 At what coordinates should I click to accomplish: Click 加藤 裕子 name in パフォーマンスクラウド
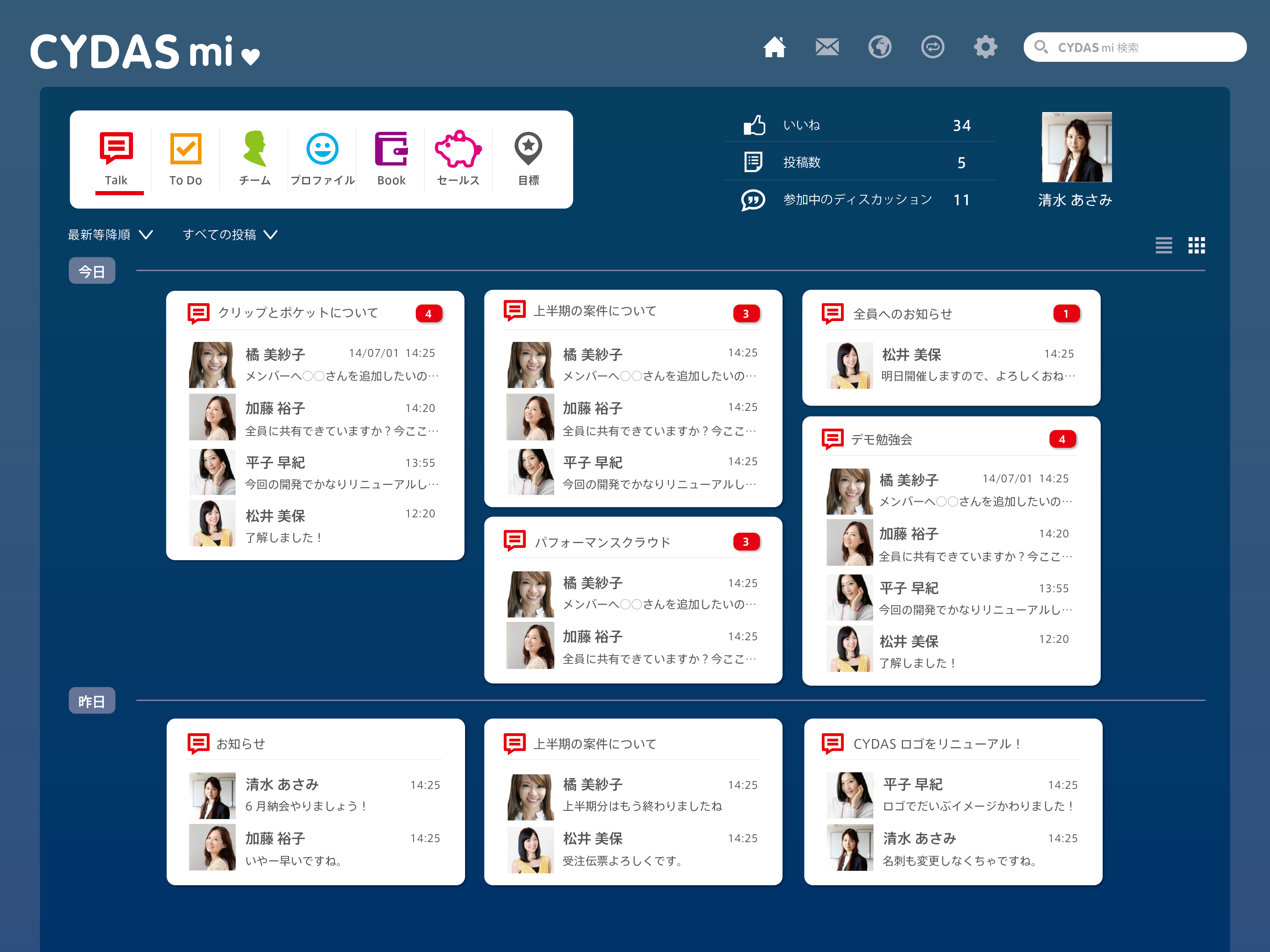click(593, 637)
